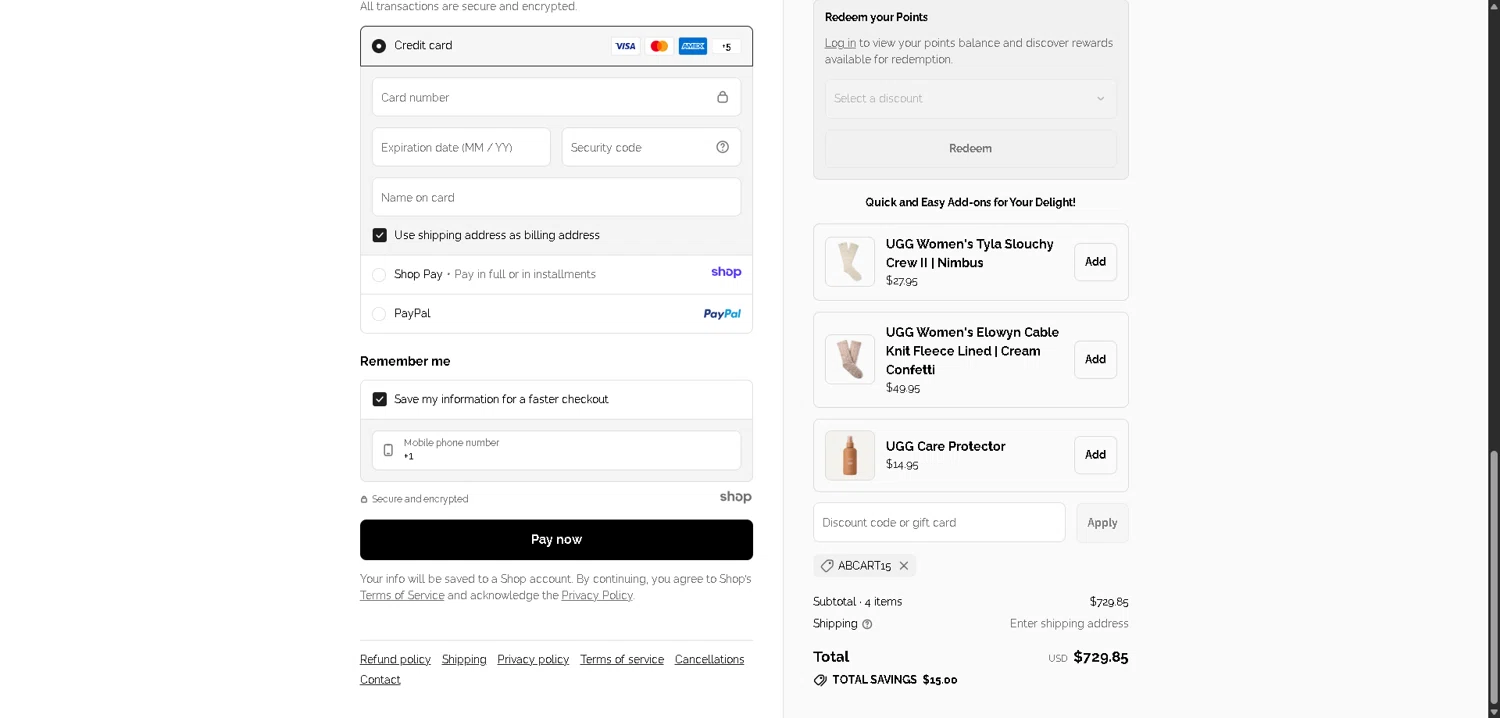Click the American Express icon
Screen dimensions: 1500x718
coord(693,46)
